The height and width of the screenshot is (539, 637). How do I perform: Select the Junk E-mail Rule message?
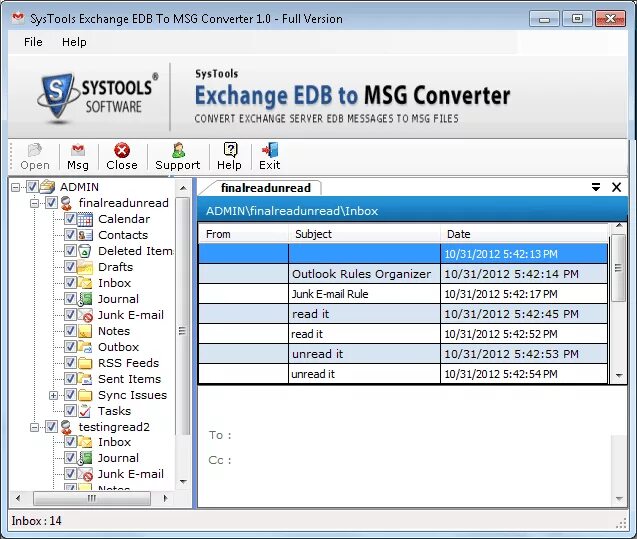point(403,294)
